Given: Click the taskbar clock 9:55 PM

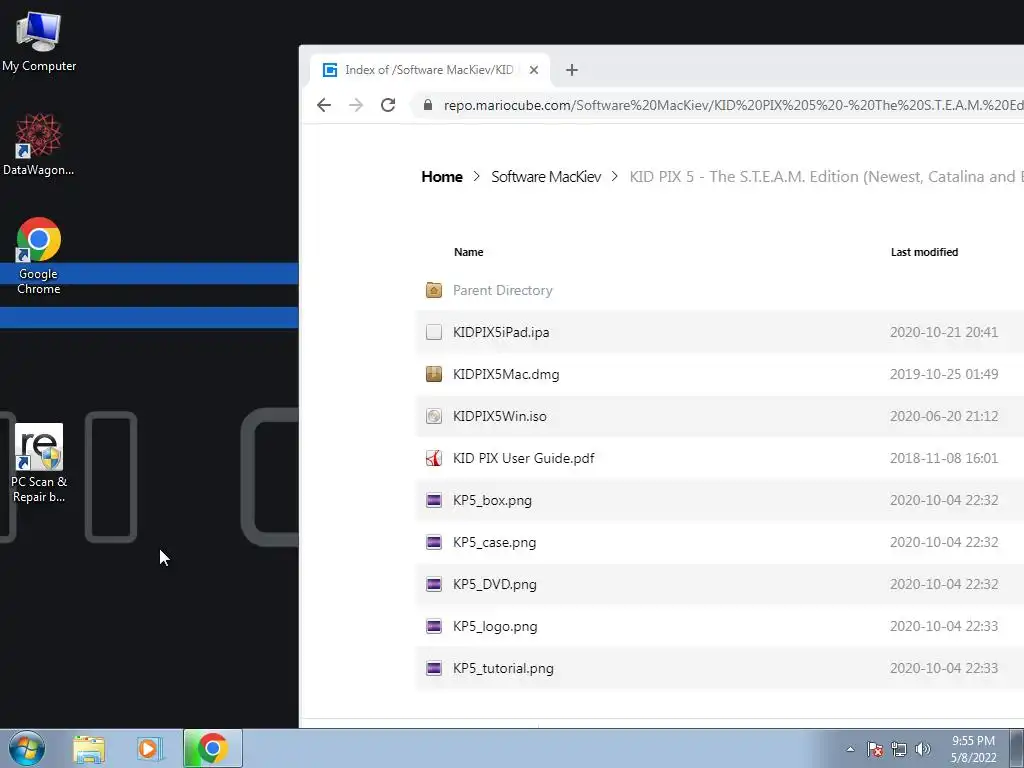Looking at the screenshot, I should (x=973, y=749).
